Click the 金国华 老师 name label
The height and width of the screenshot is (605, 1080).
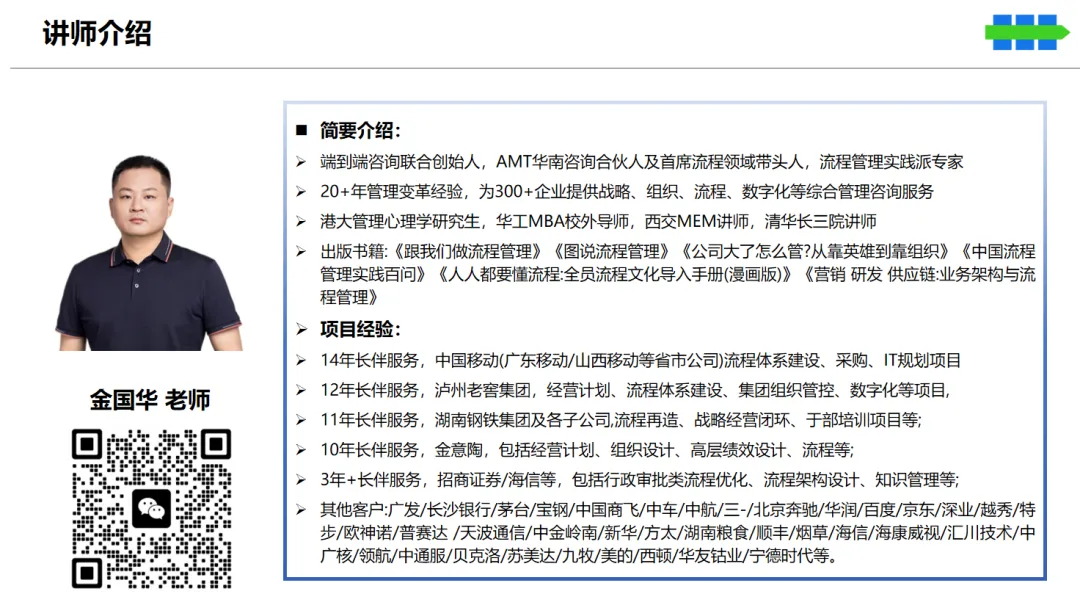pyautogui.click(x=150, y=400)
